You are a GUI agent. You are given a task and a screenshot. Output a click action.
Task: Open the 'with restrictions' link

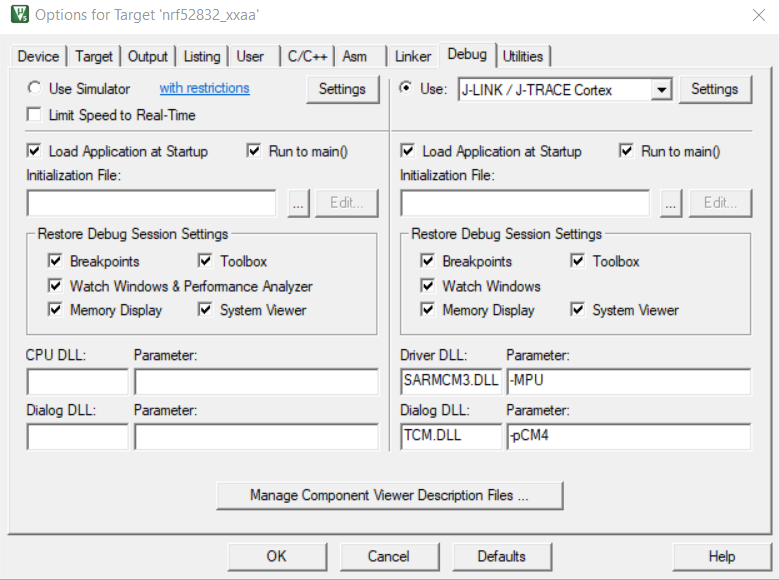click(x=204, y=88)
